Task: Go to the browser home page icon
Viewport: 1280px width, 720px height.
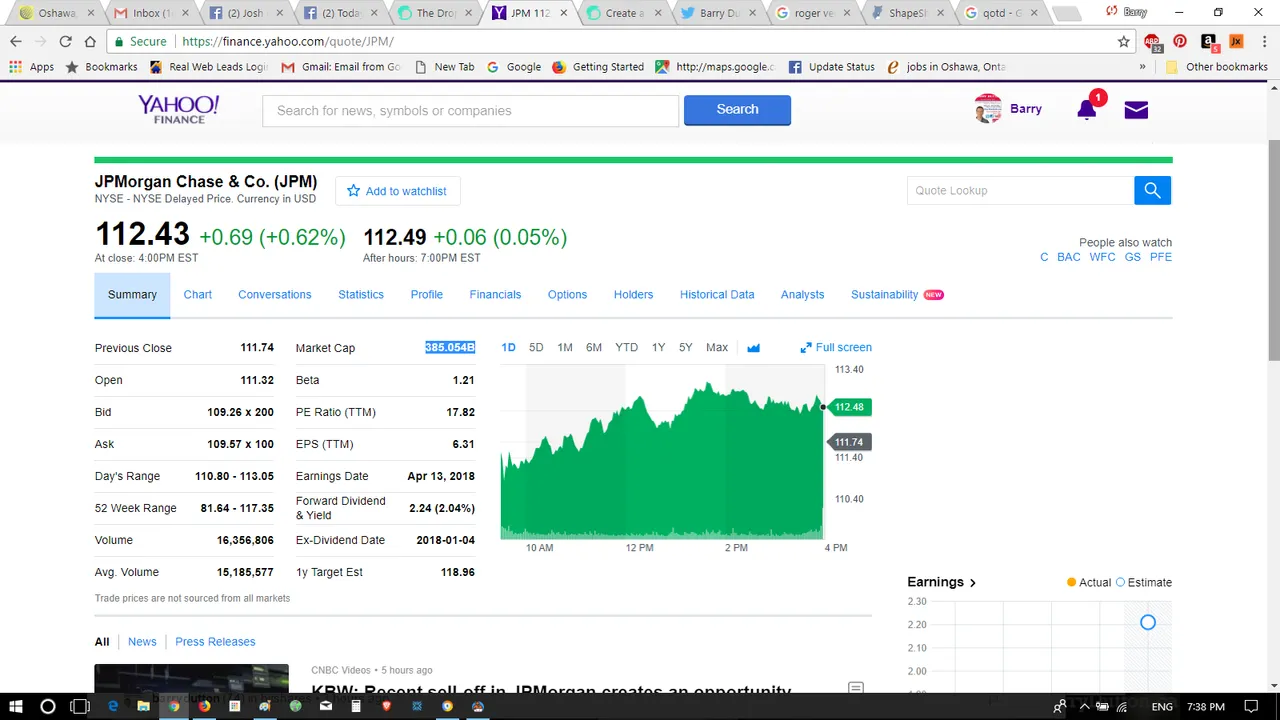Action: tap(90, 42)
